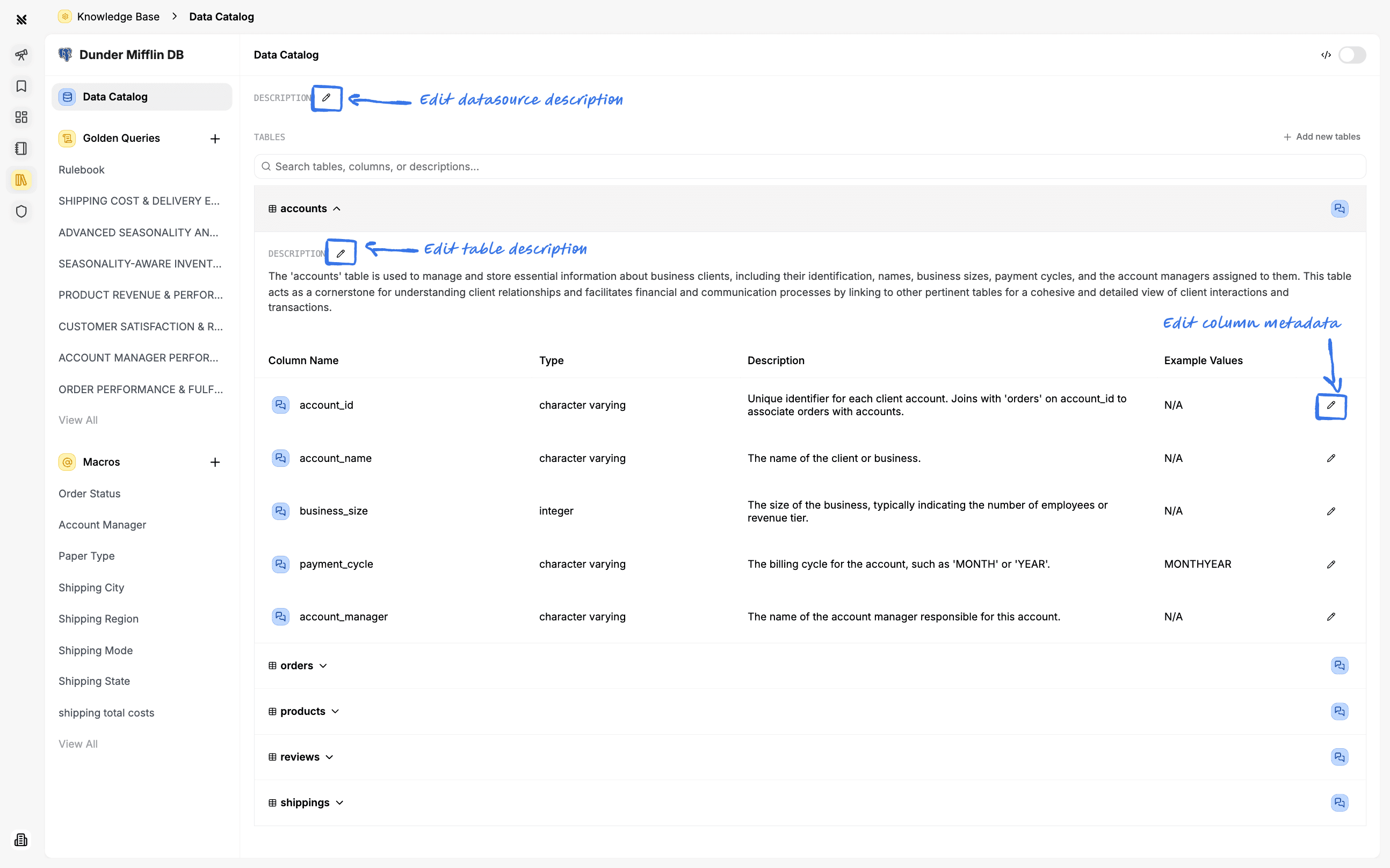
Task: Select the highlighted Knowledge Base library icon
Action: (21, 180)
